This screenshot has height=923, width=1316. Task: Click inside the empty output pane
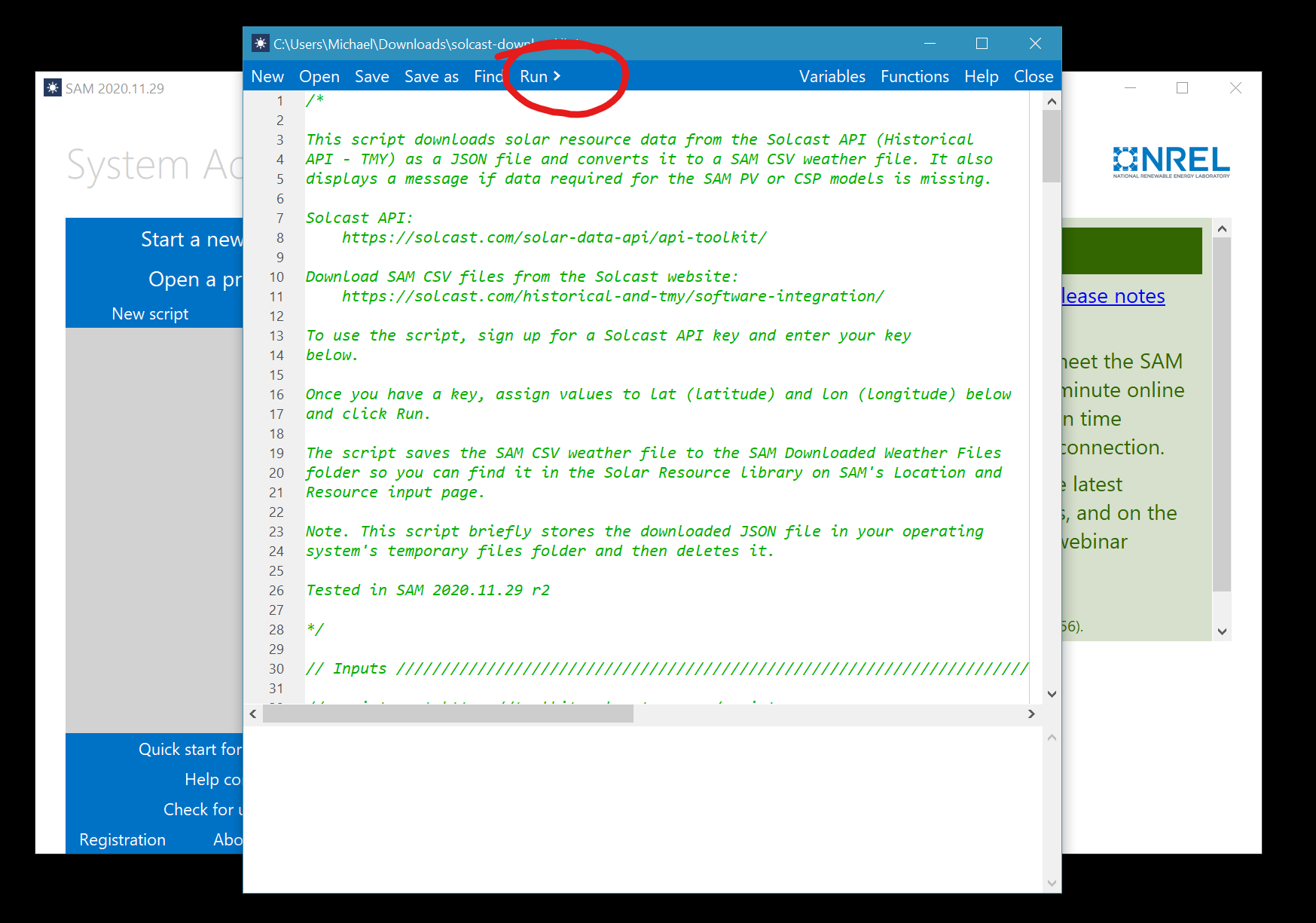[x=643, y=809]
